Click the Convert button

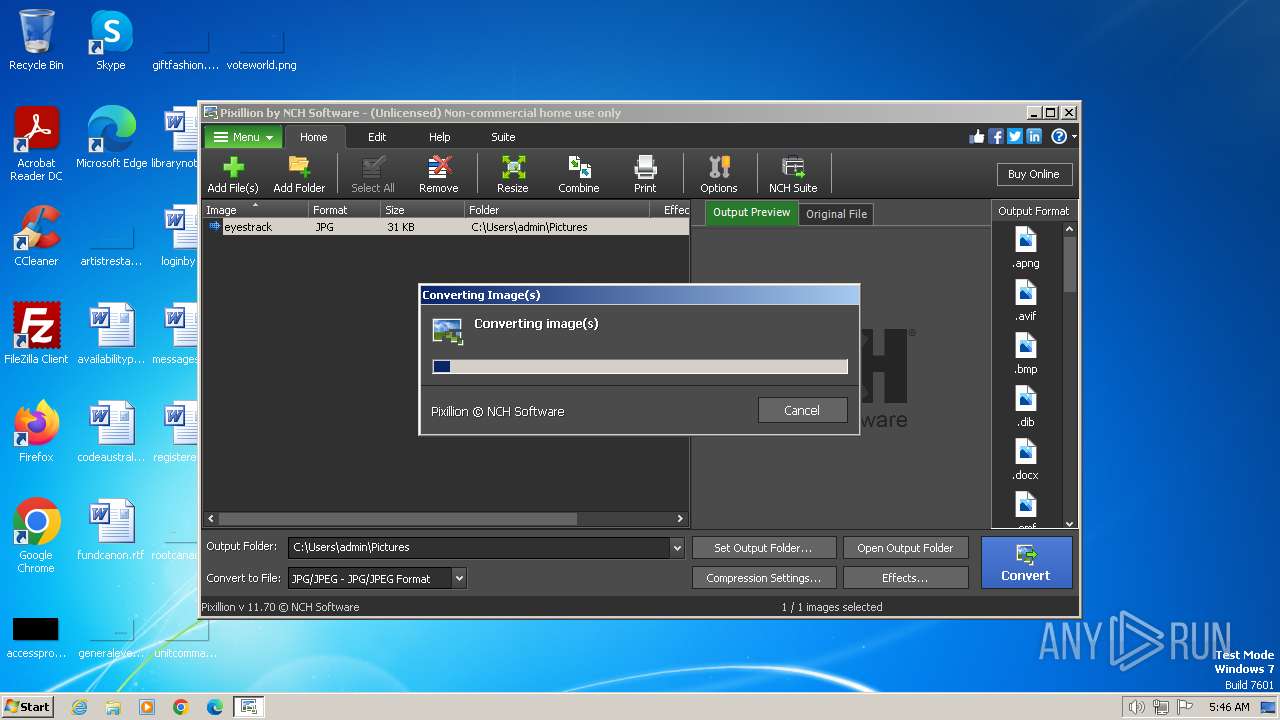(1026, 562)
